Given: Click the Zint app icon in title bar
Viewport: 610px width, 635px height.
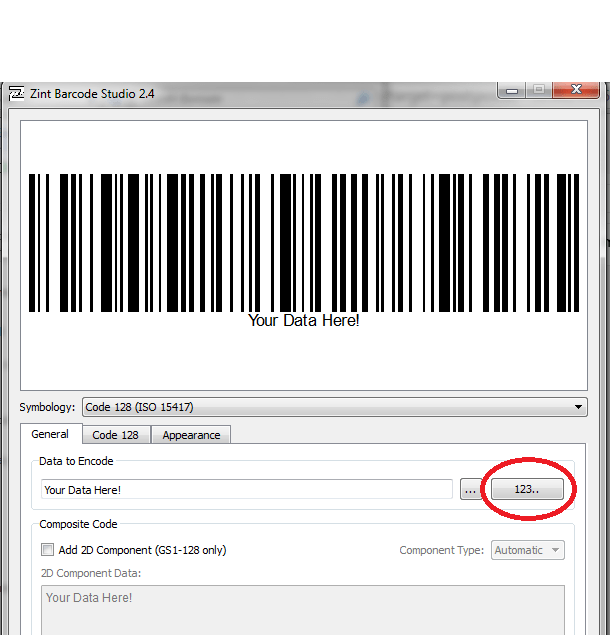Looking at the screenshot, I should point(17,94).
